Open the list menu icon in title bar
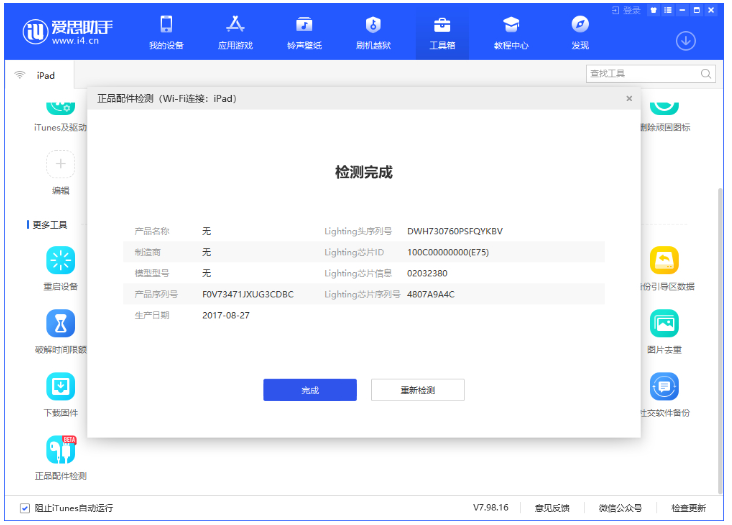Viewport: 732px width, 525px height. [668, 10]
